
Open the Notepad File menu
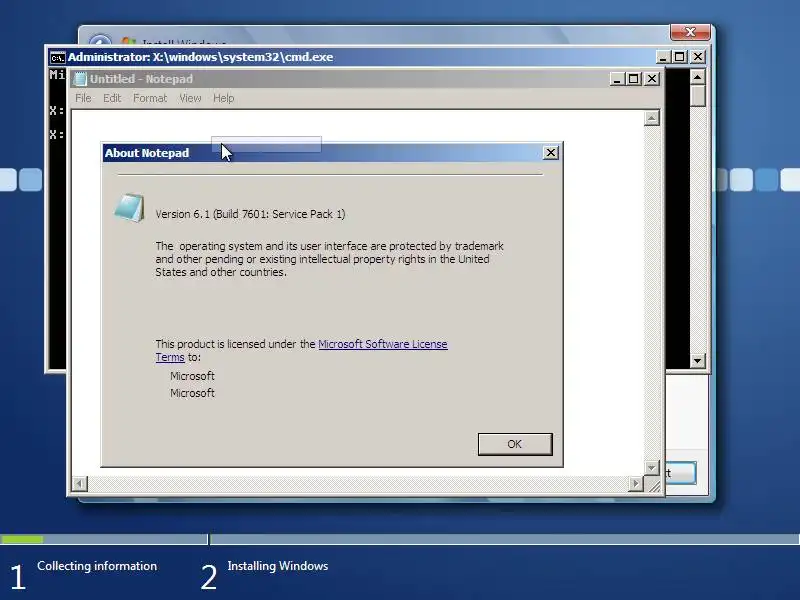(x=83, y=98)
